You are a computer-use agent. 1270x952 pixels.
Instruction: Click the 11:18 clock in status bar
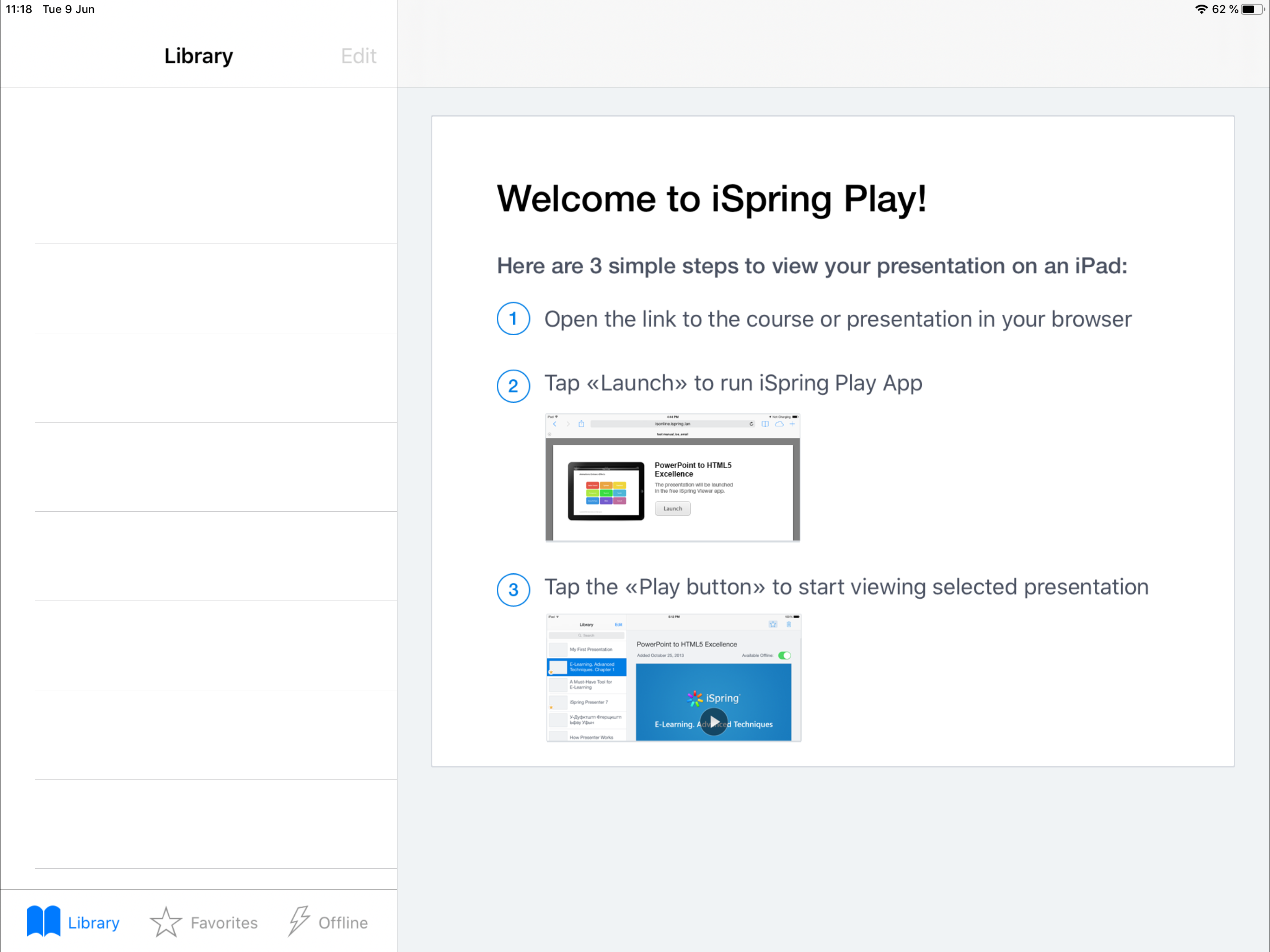coord(19,9)
